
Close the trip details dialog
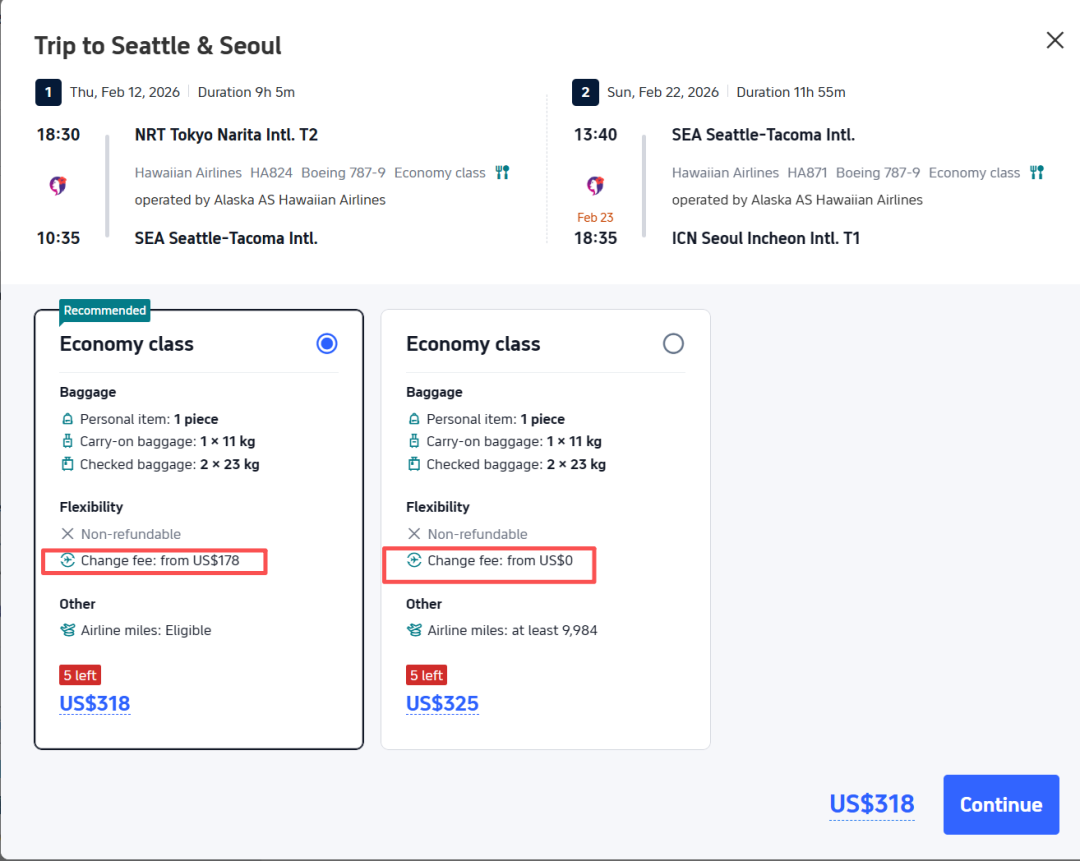(x=1054, y=41)
